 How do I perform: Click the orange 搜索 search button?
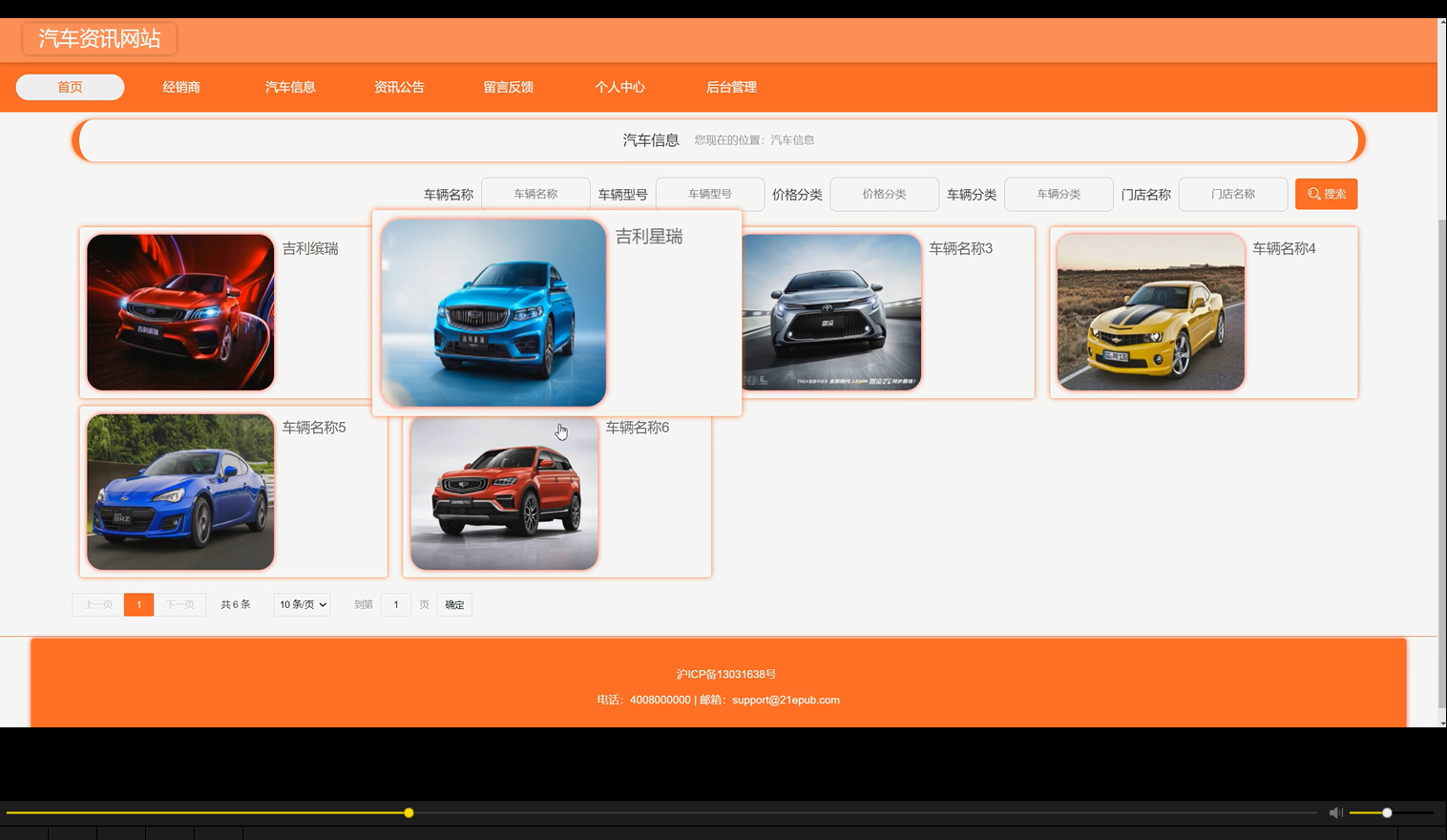pos(1326,194)
